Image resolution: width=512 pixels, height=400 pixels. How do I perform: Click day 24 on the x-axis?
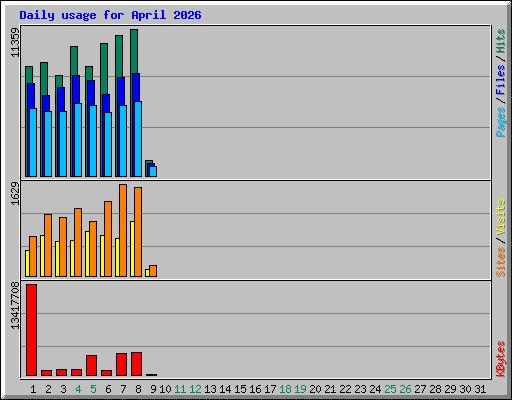pyautogui.click(x=375, y=389)
